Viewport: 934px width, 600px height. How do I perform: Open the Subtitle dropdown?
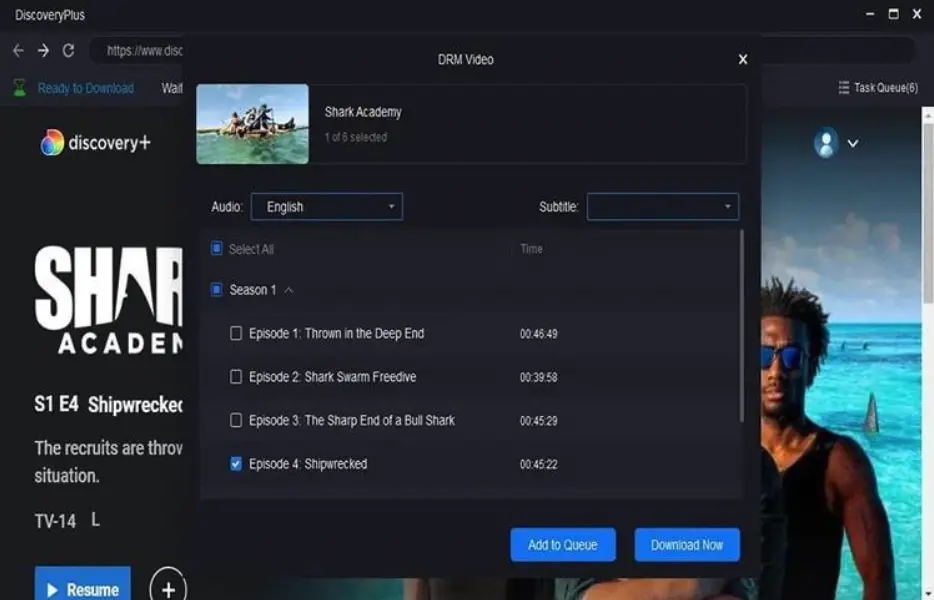click(662, 207)
